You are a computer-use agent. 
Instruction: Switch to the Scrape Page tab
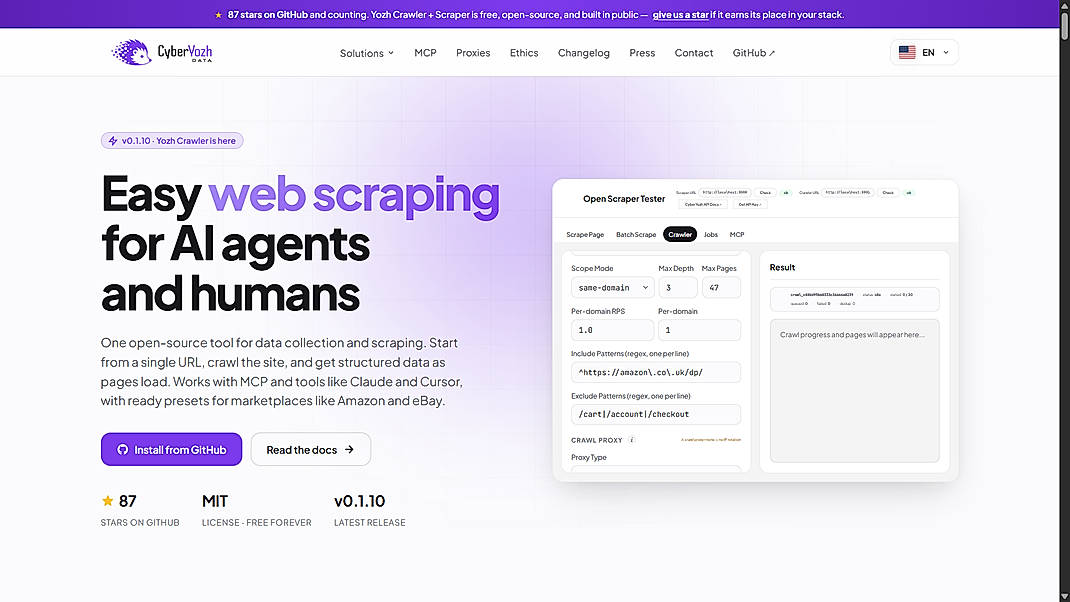pos(585,234)
